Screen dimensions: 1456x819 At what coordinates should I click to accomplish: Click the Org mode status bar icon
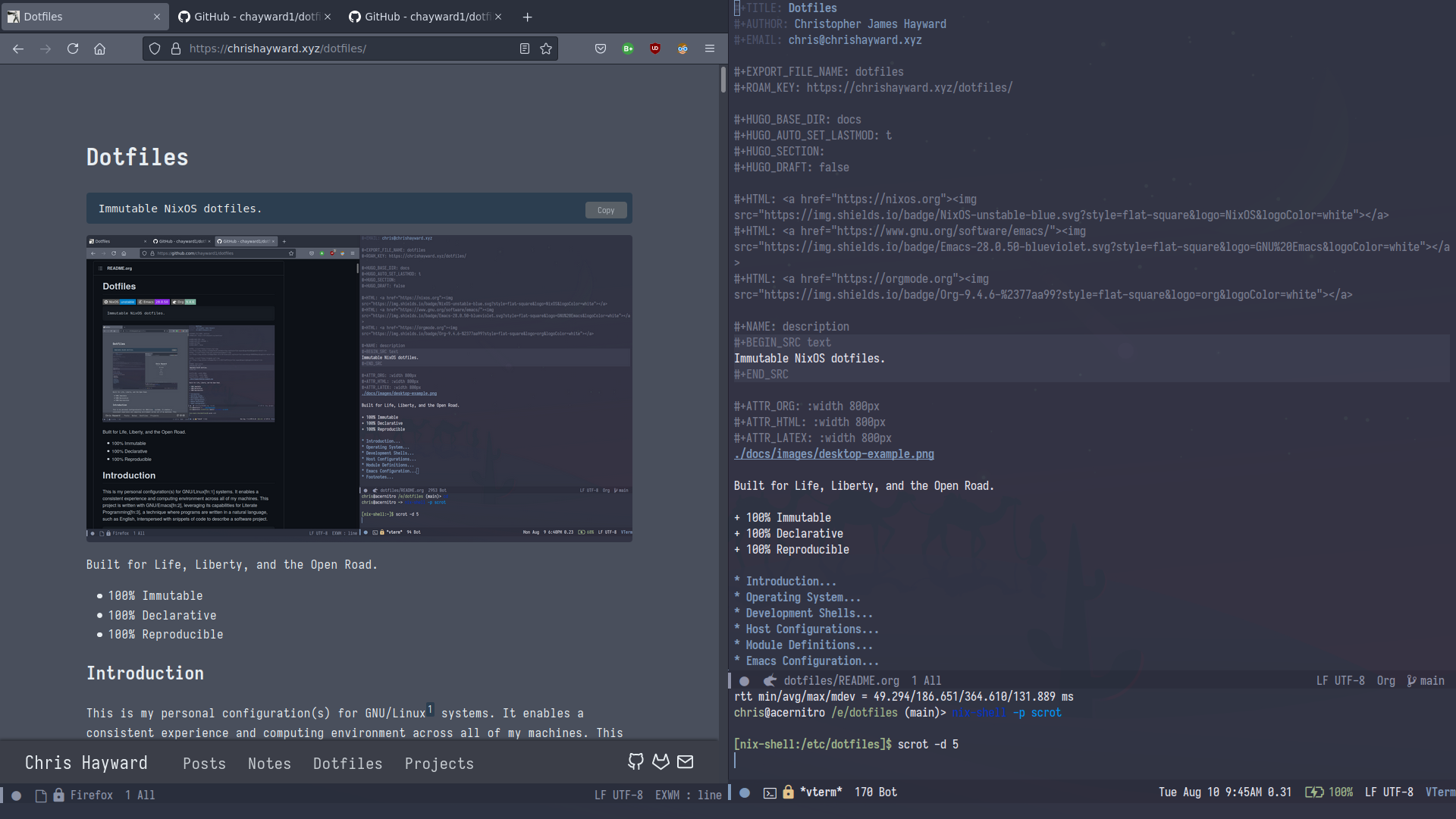coord(1386,680)
